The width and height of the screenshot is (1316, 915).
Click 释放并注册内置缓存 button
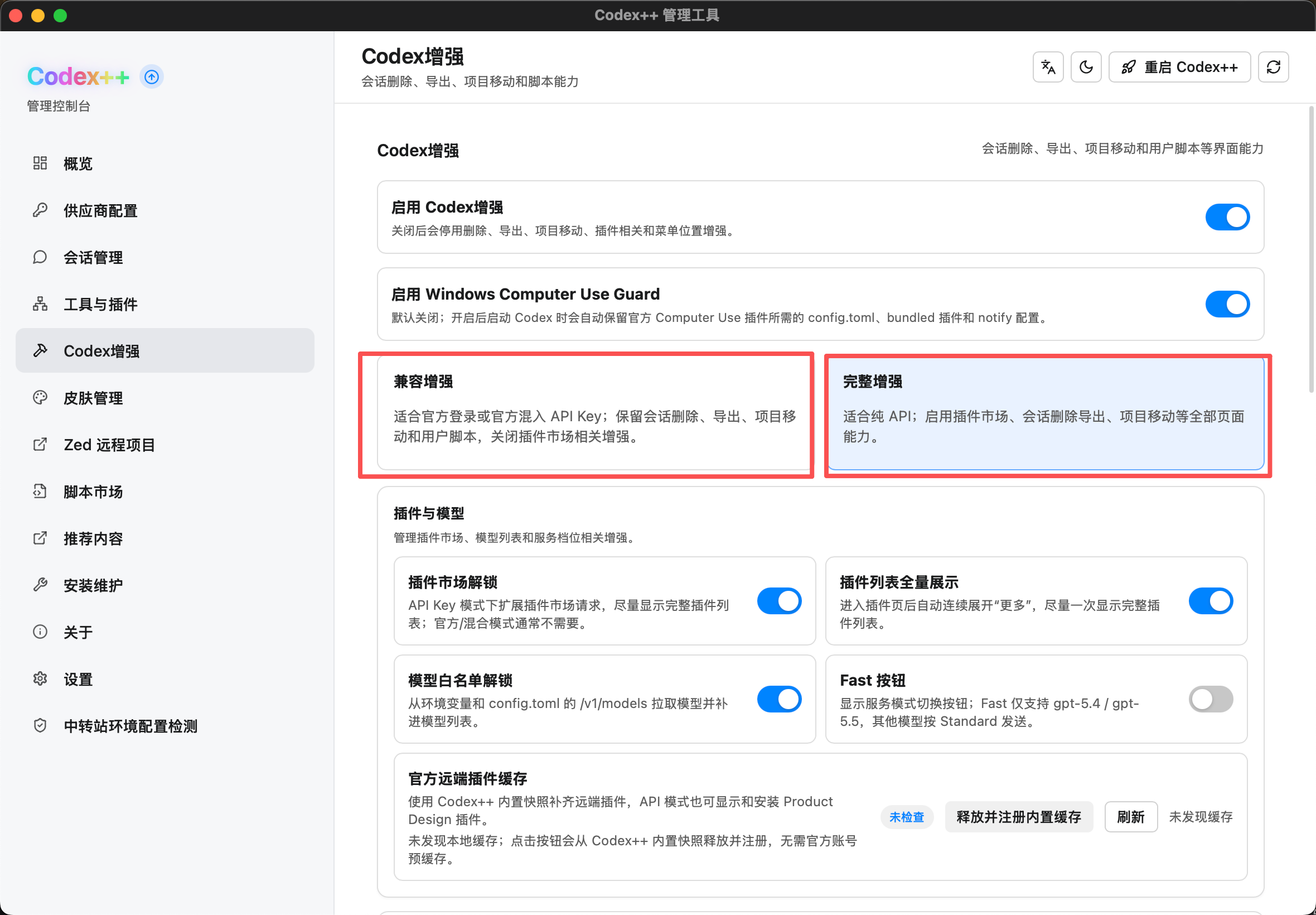coord(1019,817)
